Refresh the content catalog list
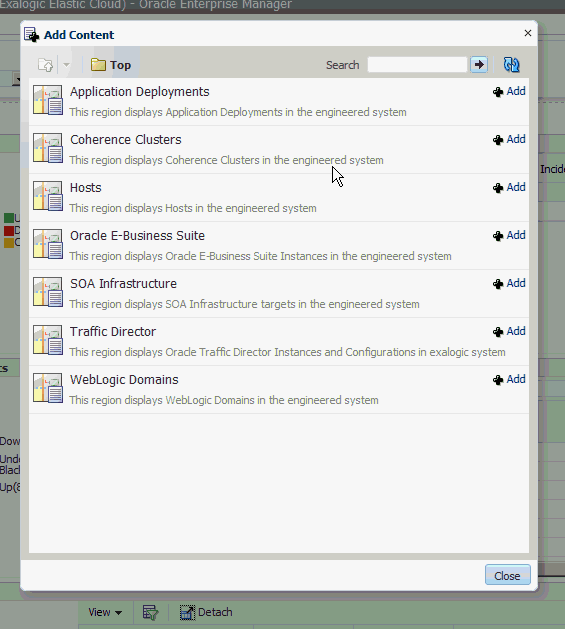 pyautogui.click(x=511, y=65)
